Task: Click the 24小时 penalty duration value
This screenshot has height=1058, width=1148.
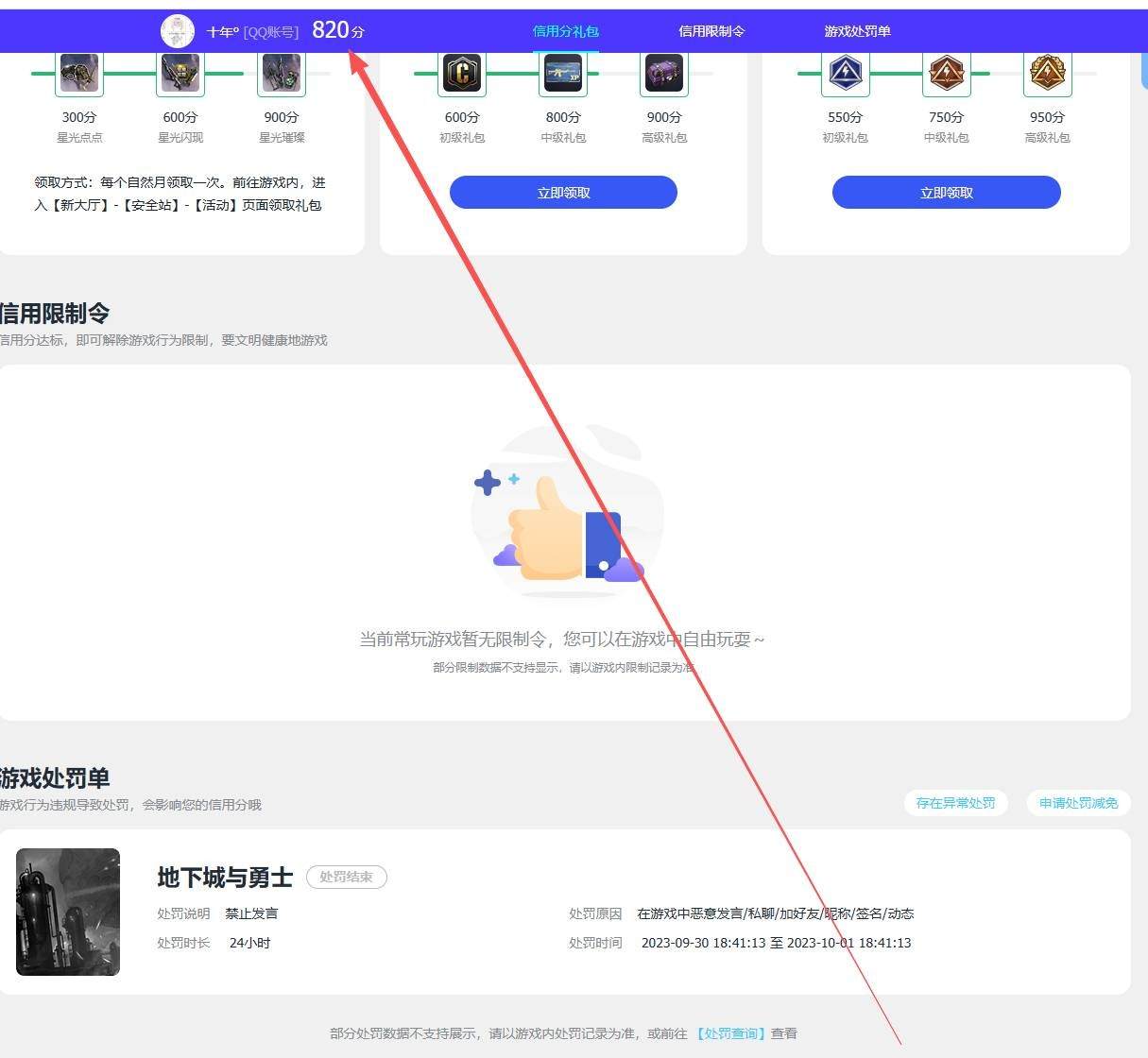Action: tap(250, 943)
